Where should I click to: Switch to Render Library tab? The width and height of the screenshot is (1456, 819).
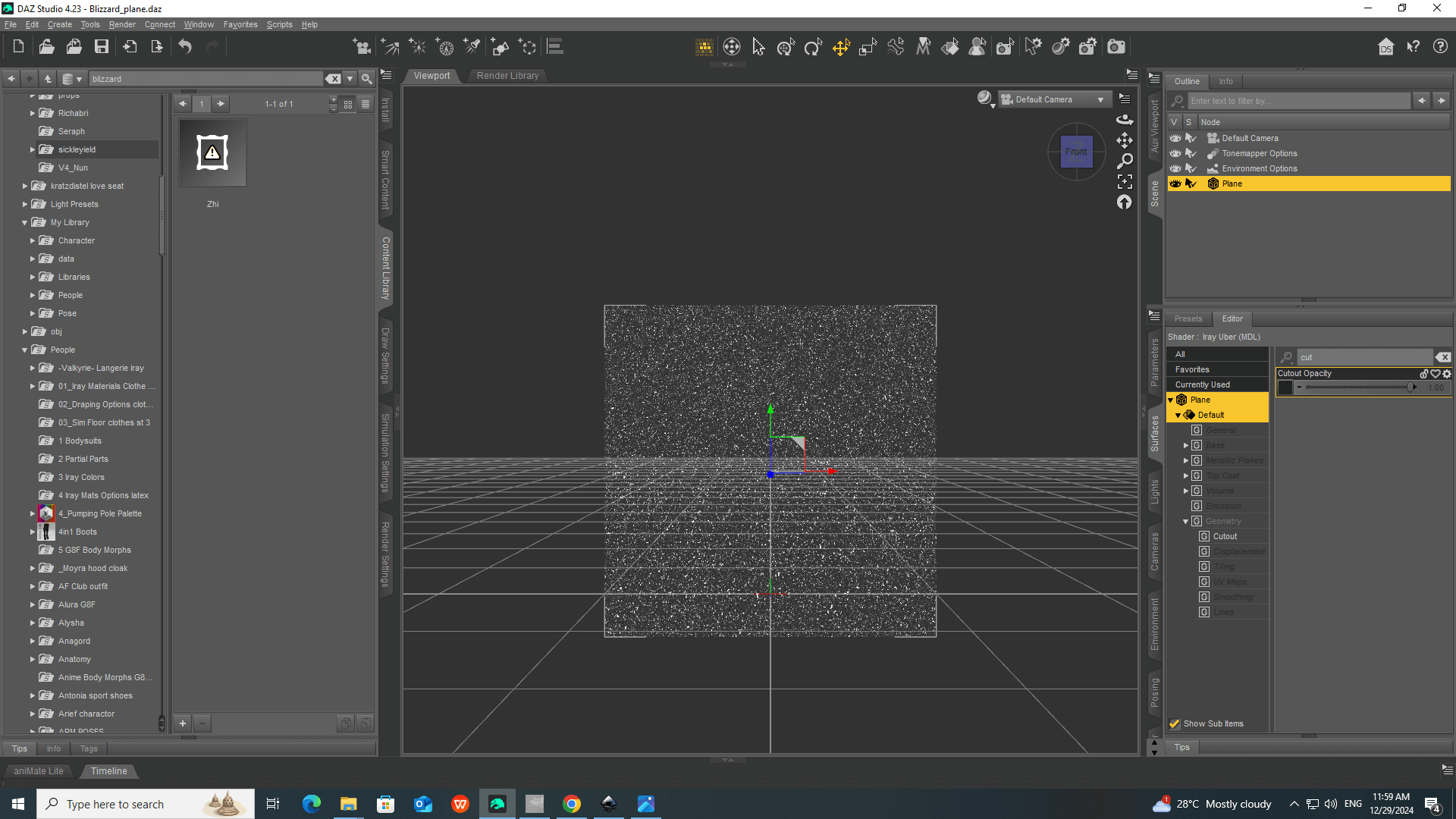click(x=507, y=76)
